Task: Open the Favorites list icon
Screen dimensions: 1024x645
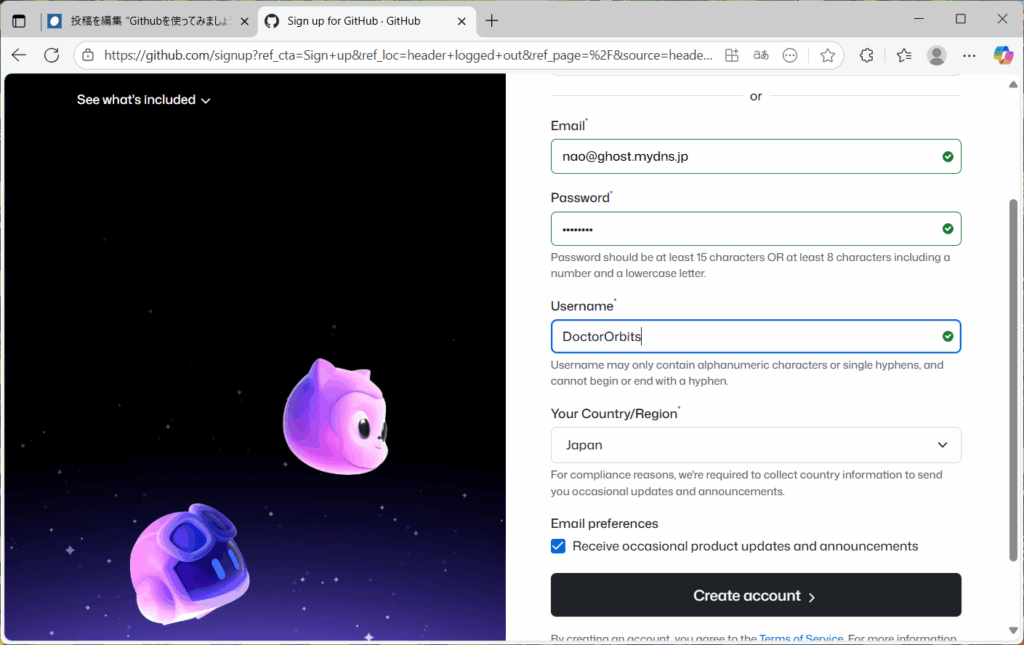Action: 904,56
